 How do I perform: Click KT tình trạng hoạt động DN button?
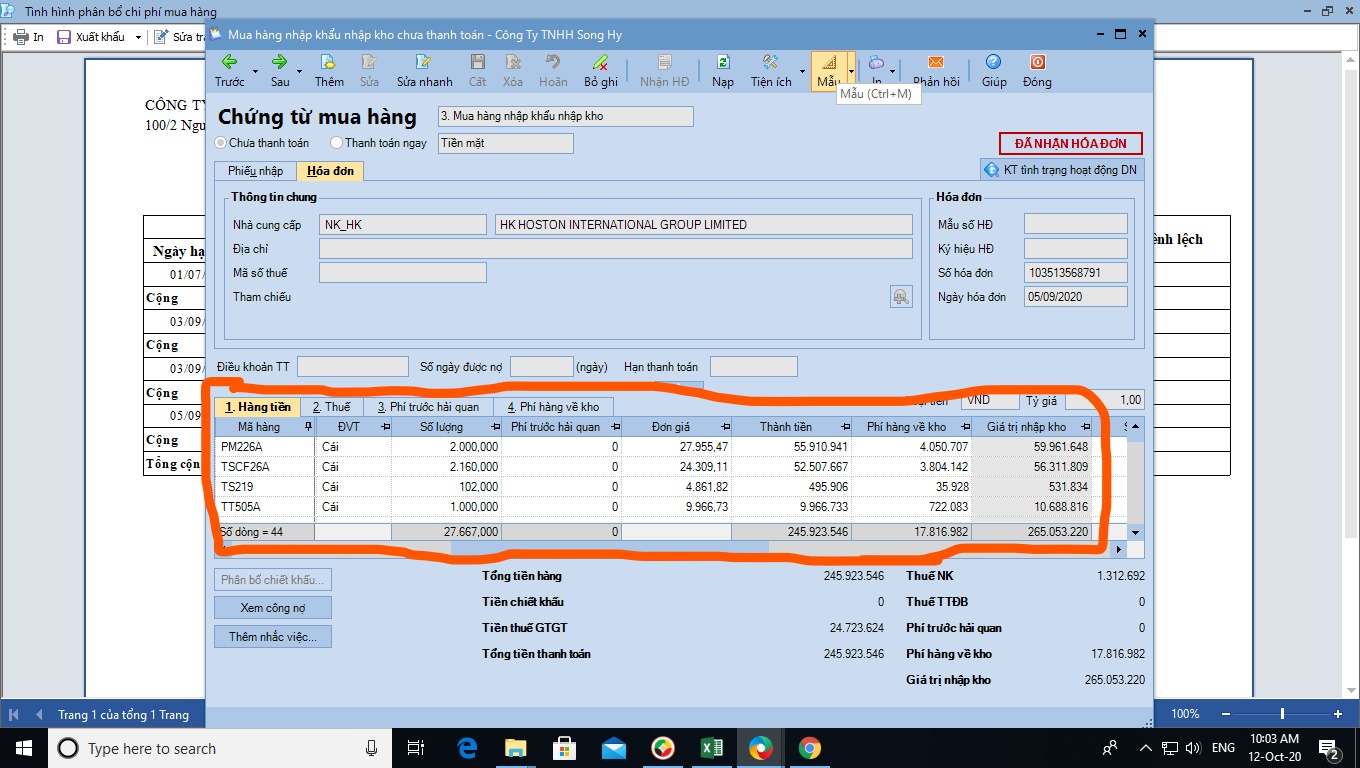(1061, 170)
